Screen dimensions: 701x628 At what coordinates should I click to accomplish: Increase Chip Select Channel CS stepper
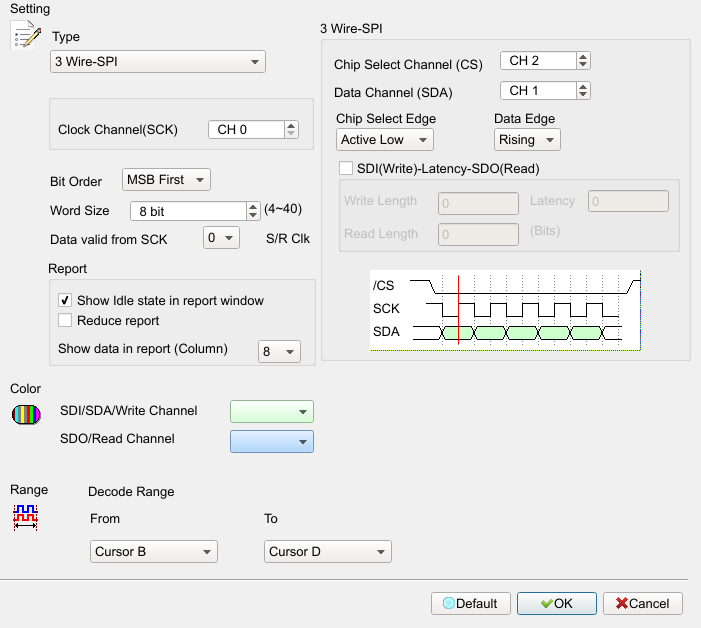583,56
